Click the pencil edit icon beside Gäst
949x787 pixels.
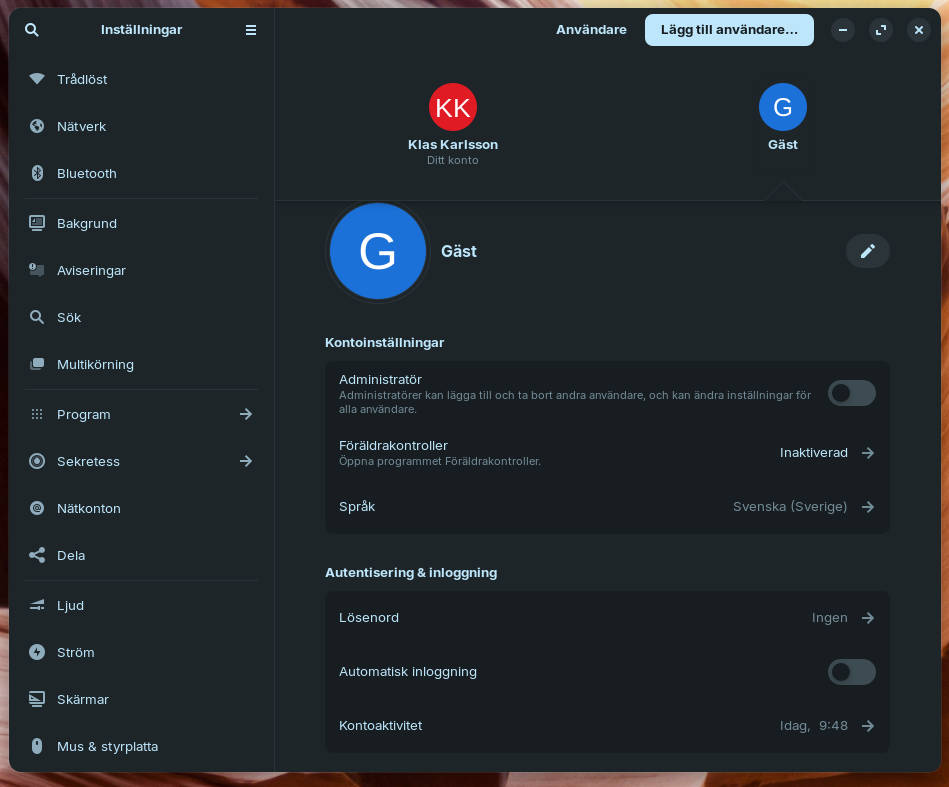[867, 251]
